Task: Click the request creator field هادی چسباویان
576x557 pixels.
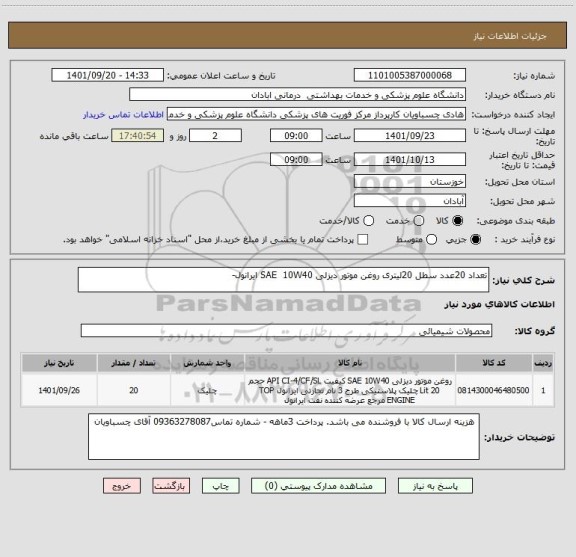Action: (316, 114)
